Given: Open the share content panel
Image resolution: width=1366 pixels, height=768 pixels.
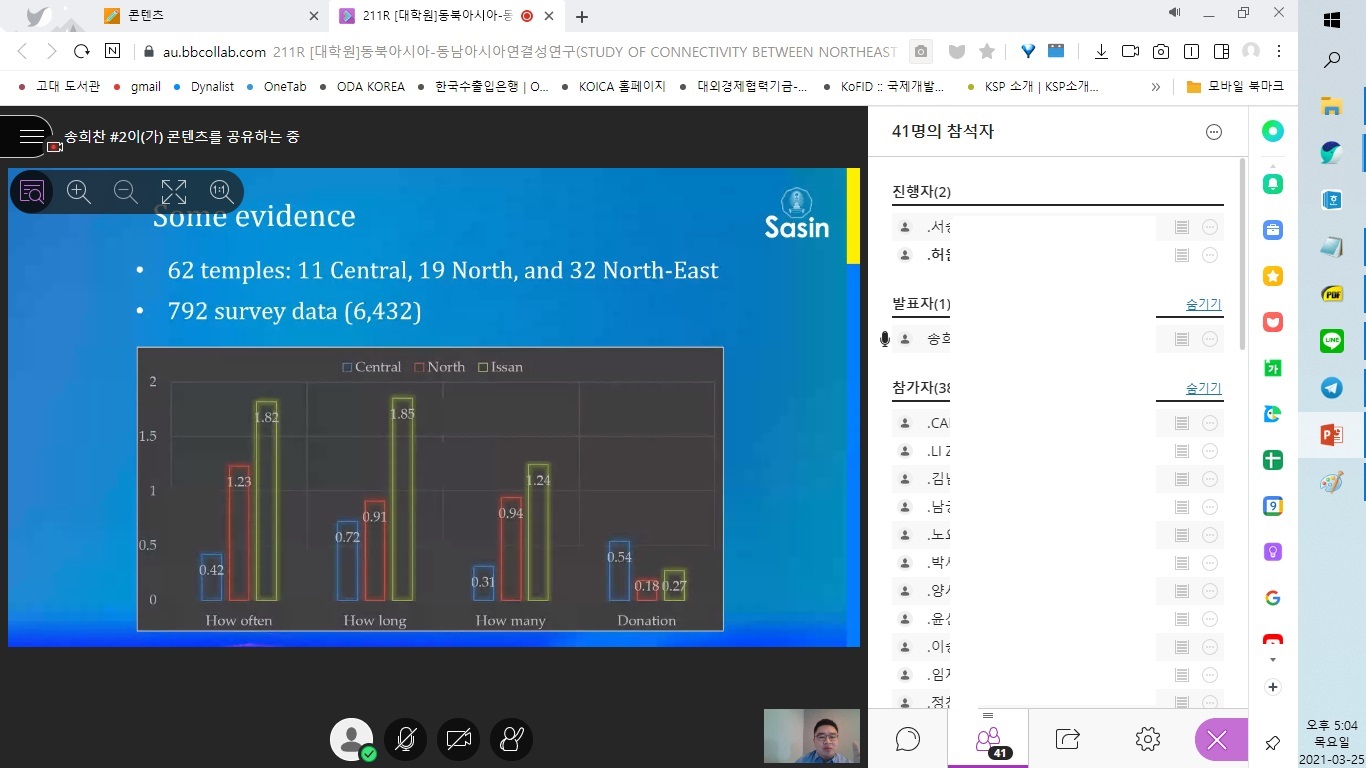Looking at the screenshot, I should pos(1067,739).
